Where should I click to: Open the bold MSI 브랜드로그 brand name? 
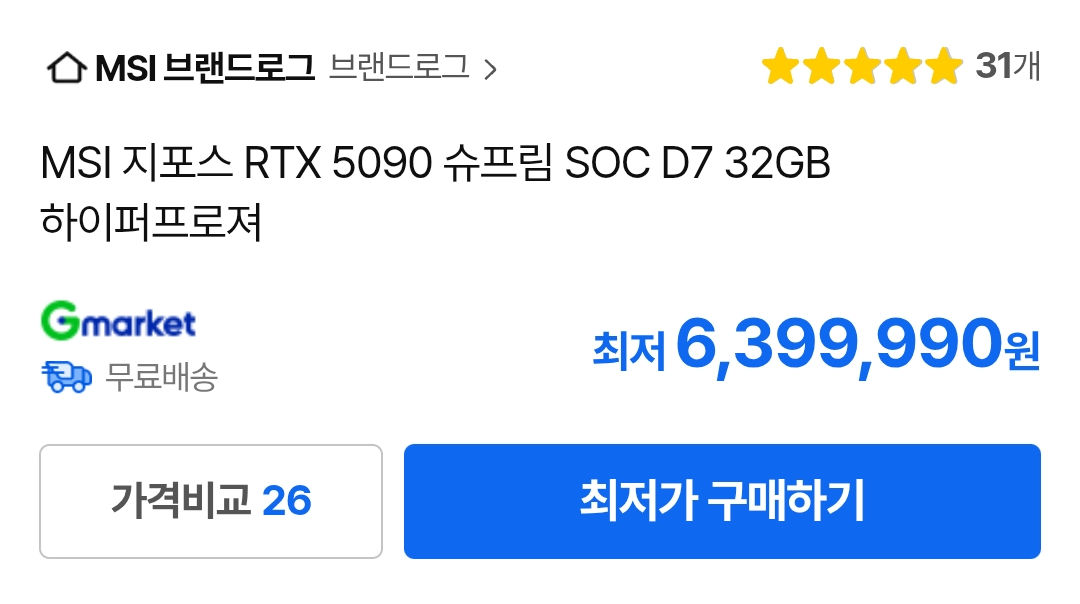[205, 68]
